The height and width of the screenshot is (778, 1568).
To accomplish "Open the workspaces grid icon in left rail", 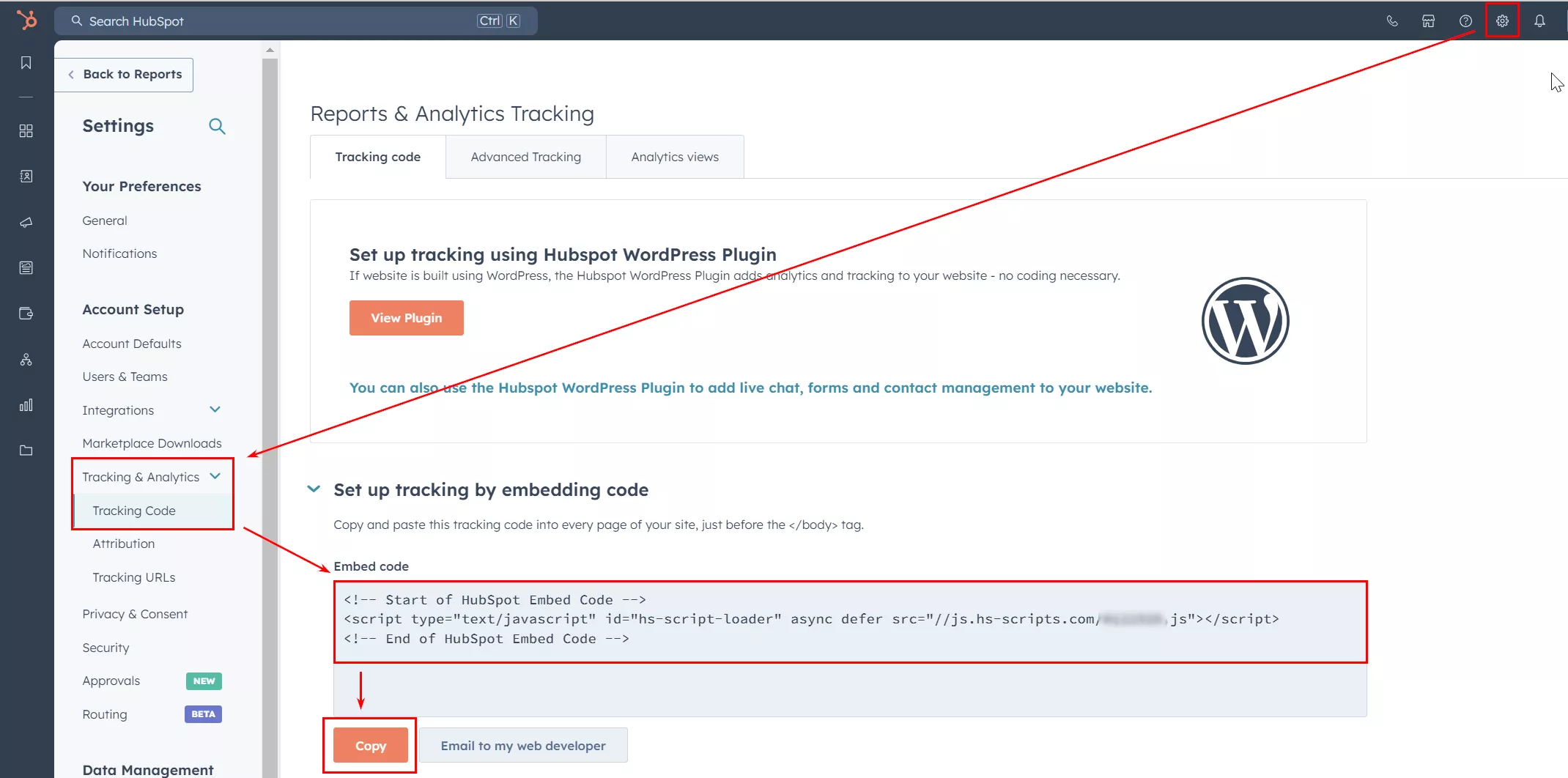I will [x=26, y=131].
